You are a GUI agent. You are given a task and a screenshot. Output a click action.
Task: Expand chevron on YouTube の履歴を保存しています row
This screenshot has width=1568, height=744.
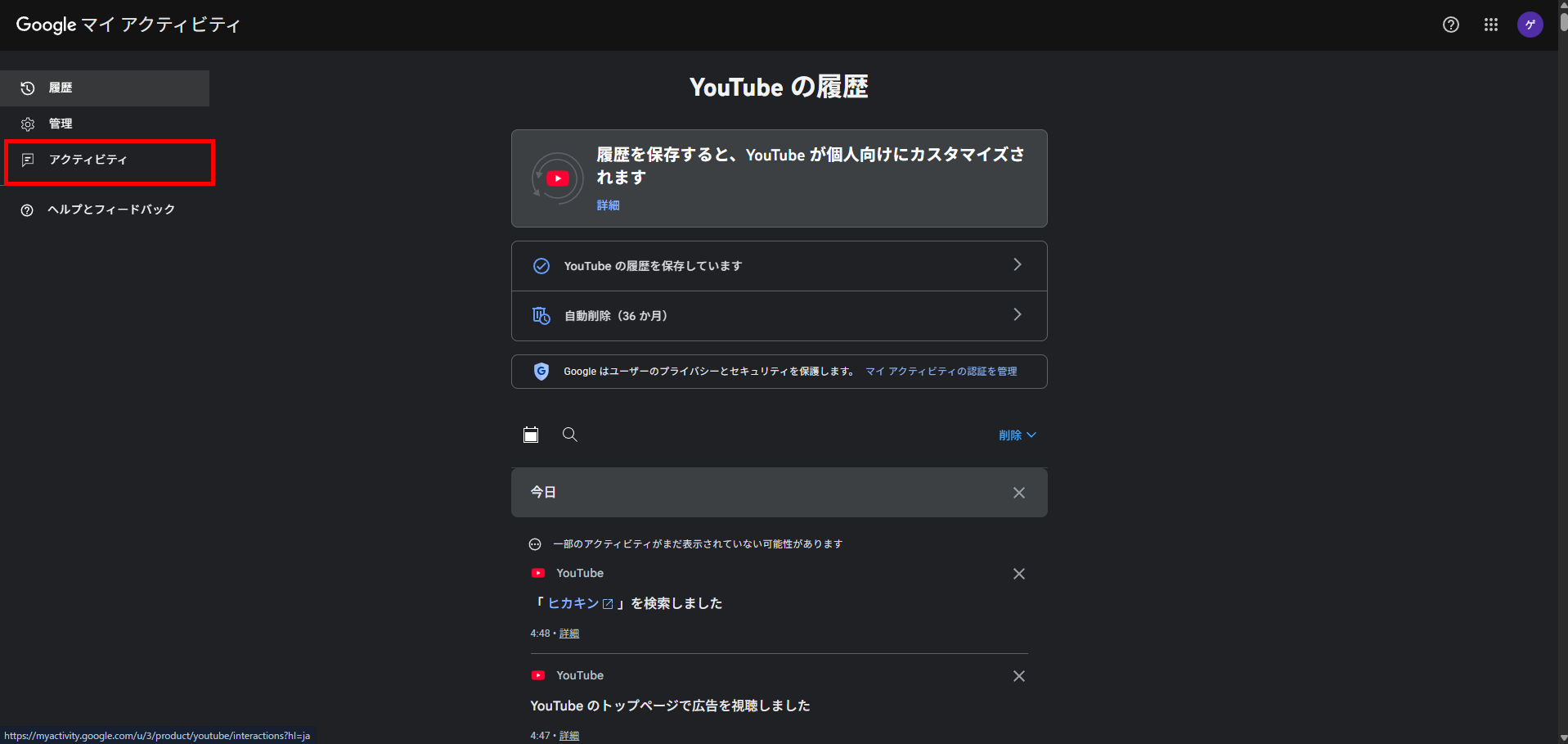[1017, 264]
